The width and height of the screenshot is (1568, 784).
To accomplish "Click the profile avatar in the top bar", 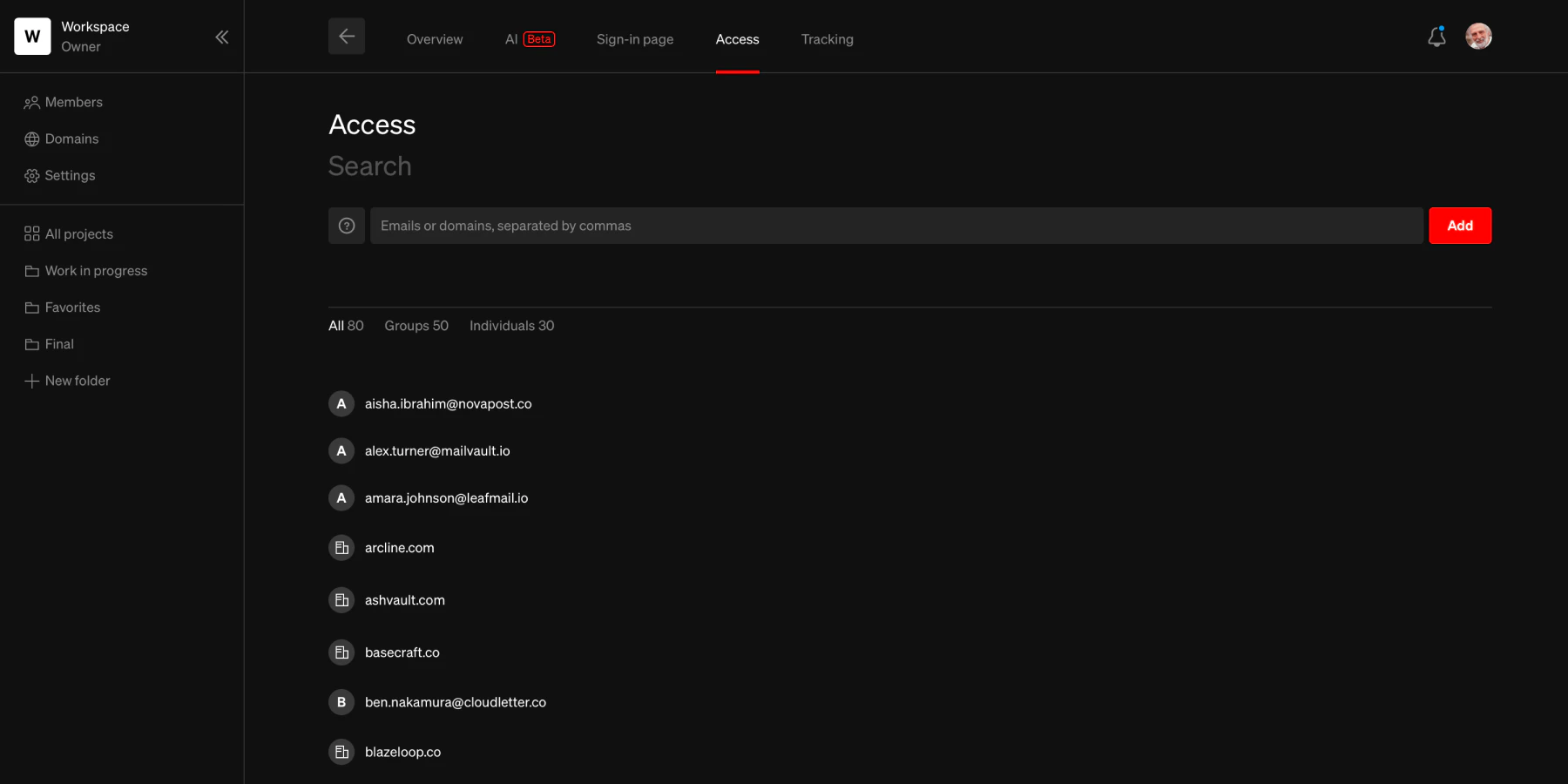I will (1478, 36).
